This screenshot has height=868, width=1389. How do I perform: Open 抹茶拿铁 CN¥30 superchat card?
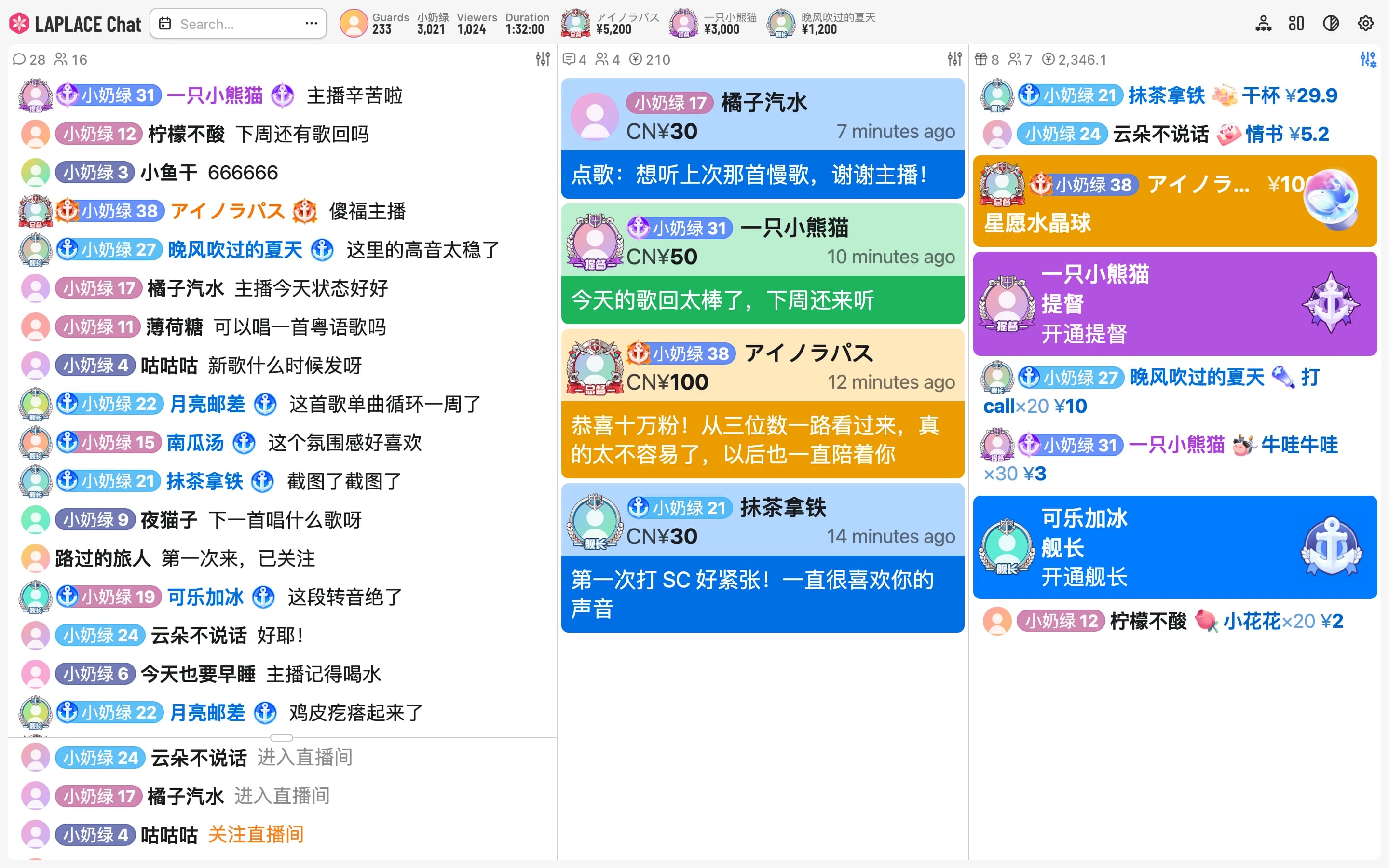tap(763, 558)
